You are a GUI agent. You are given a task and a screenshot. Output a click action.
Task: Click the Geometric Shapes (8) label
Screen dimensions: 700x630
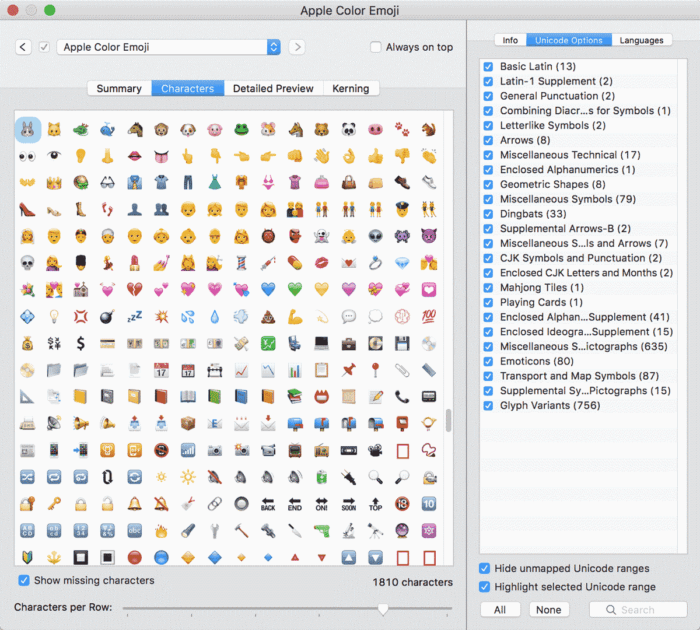(x=553, y=184)
